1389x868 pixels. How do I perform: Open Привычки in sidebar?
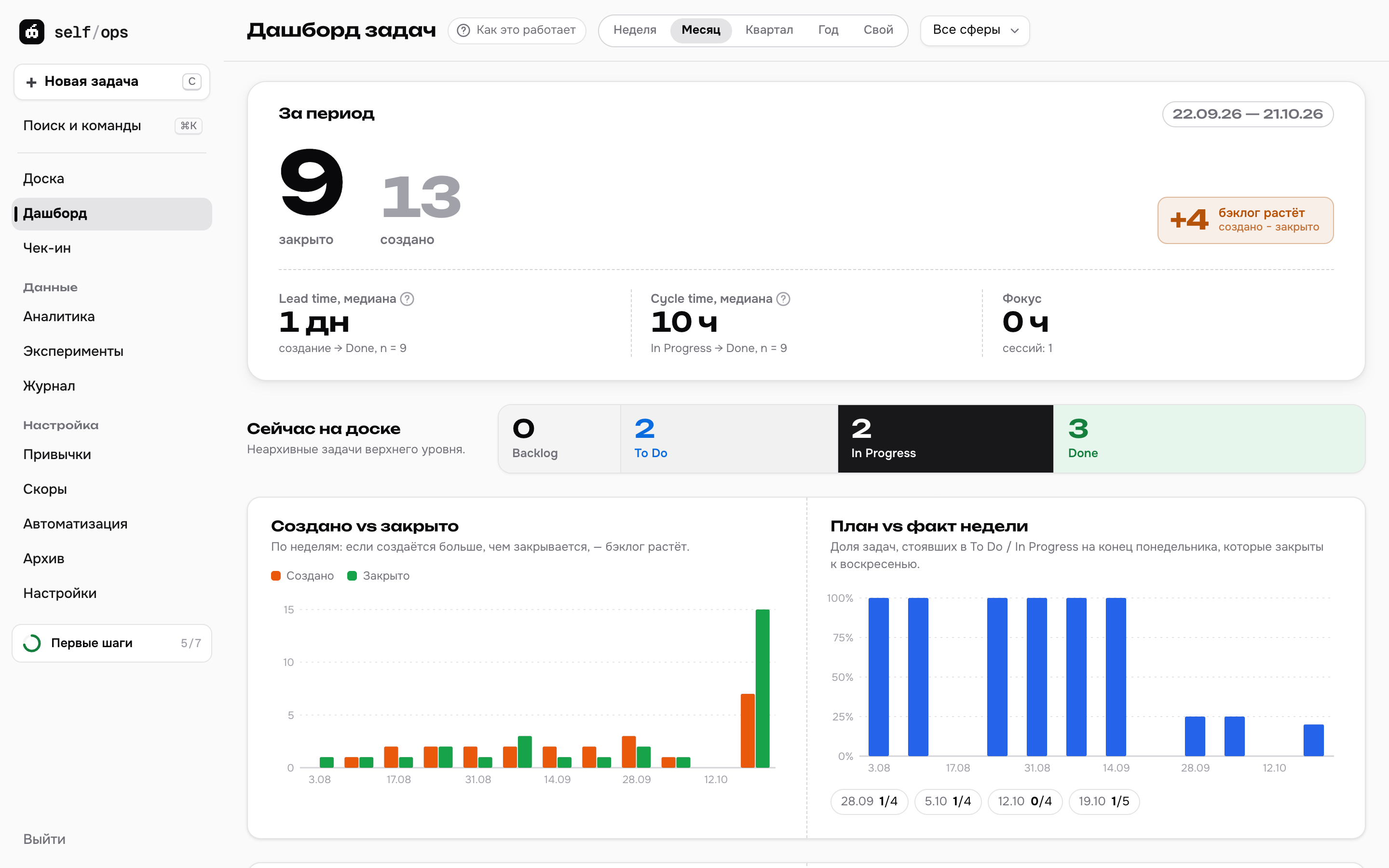point(112,454)
